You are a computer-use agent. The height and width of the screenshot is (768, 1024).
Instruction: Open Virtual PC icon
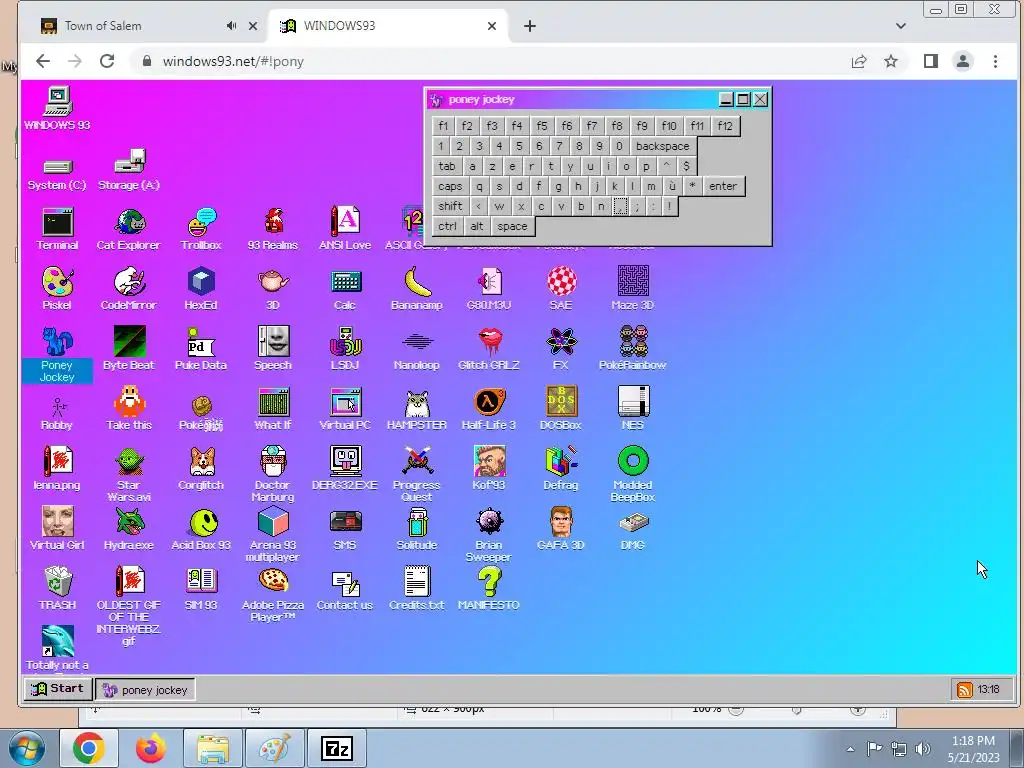345,409
